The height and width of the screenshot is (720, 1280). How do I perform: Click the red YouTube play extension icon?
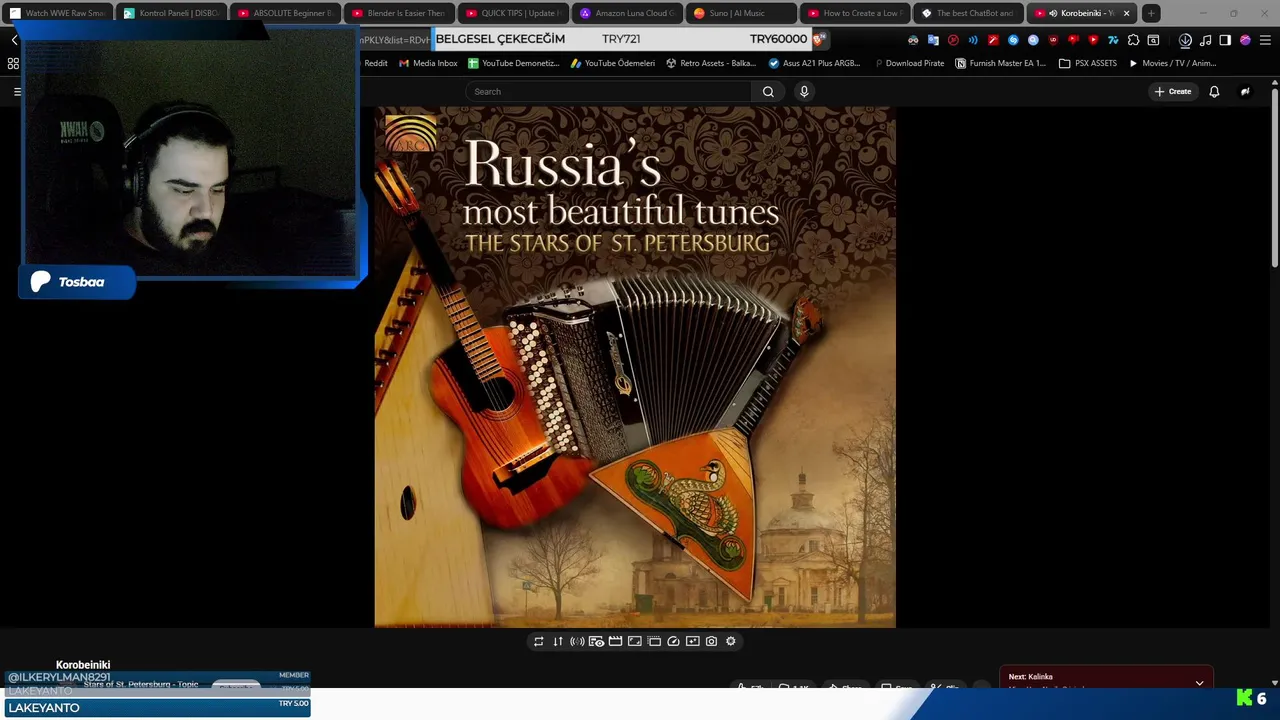pyautogui.click(x=1093, y=40)
